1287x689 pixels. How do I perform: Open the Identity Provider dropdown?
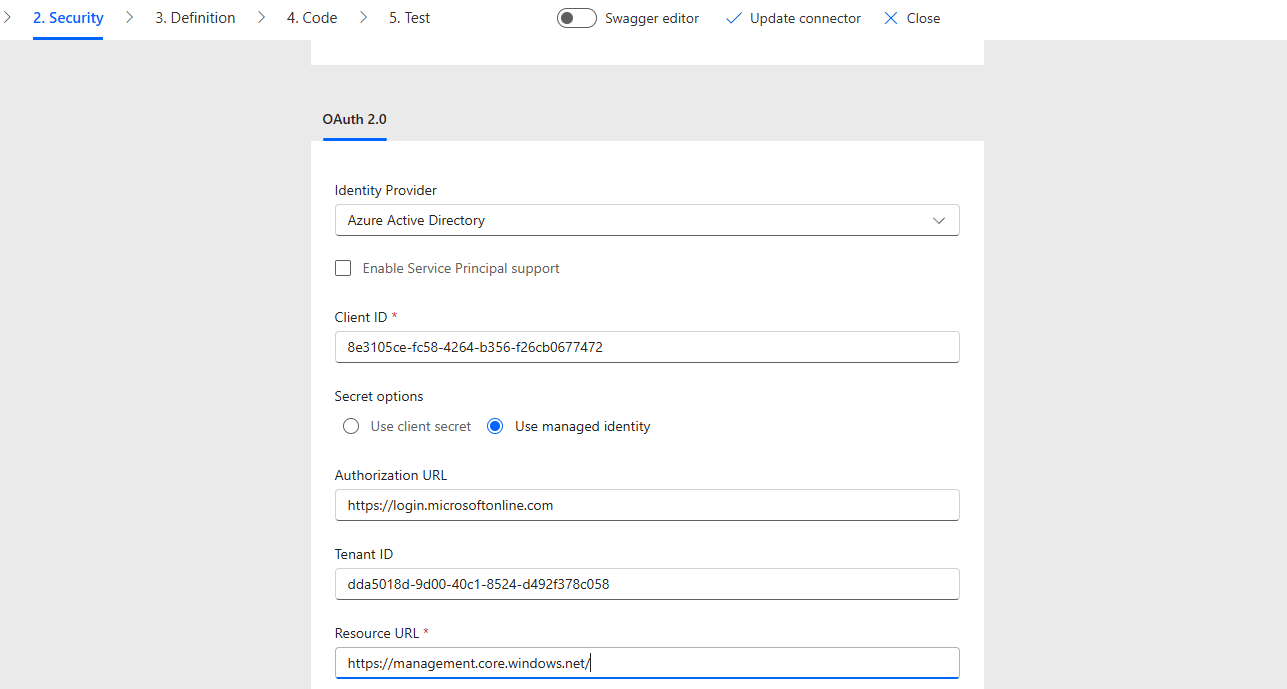pos(646,220)
